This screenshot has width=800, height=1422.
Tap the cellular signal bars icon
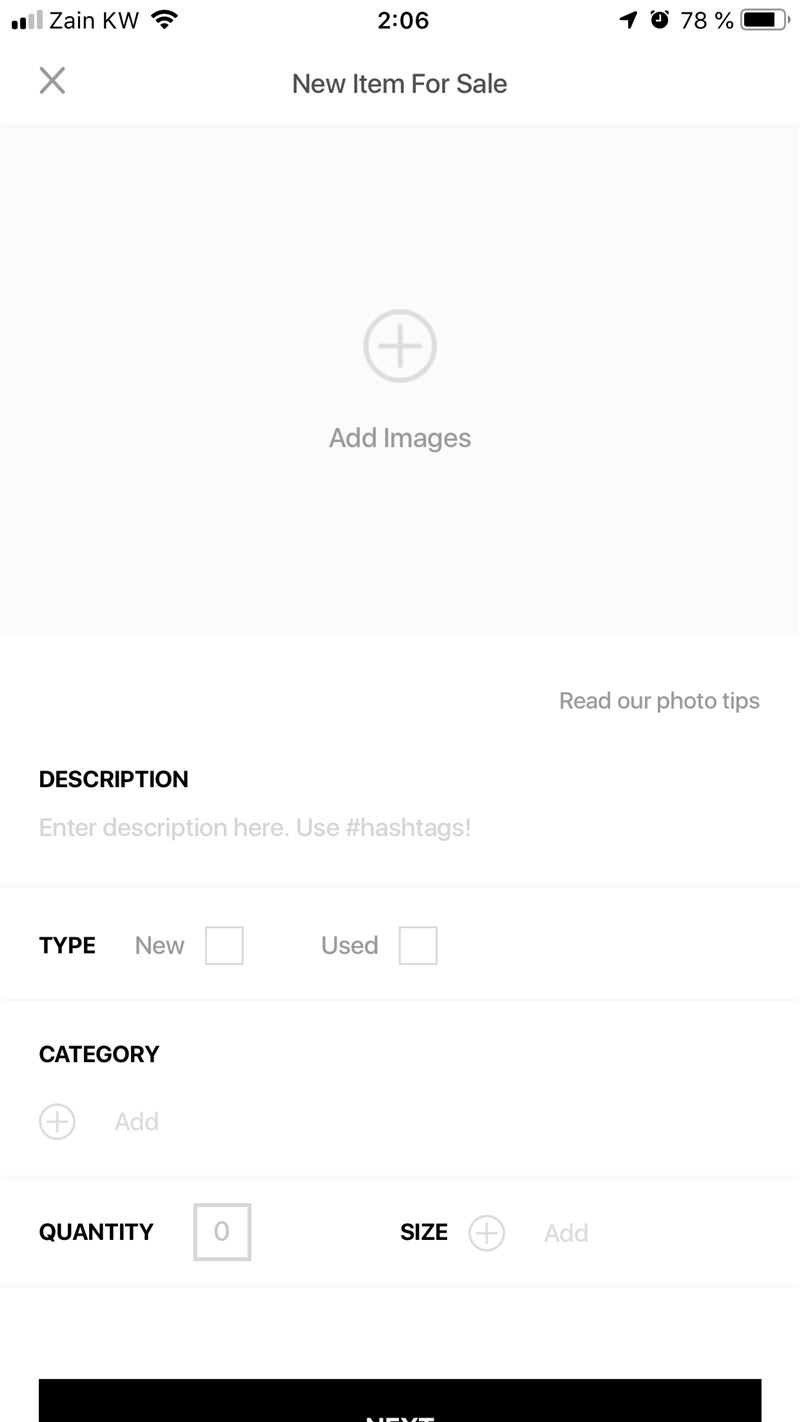click(x=26, y=20)
